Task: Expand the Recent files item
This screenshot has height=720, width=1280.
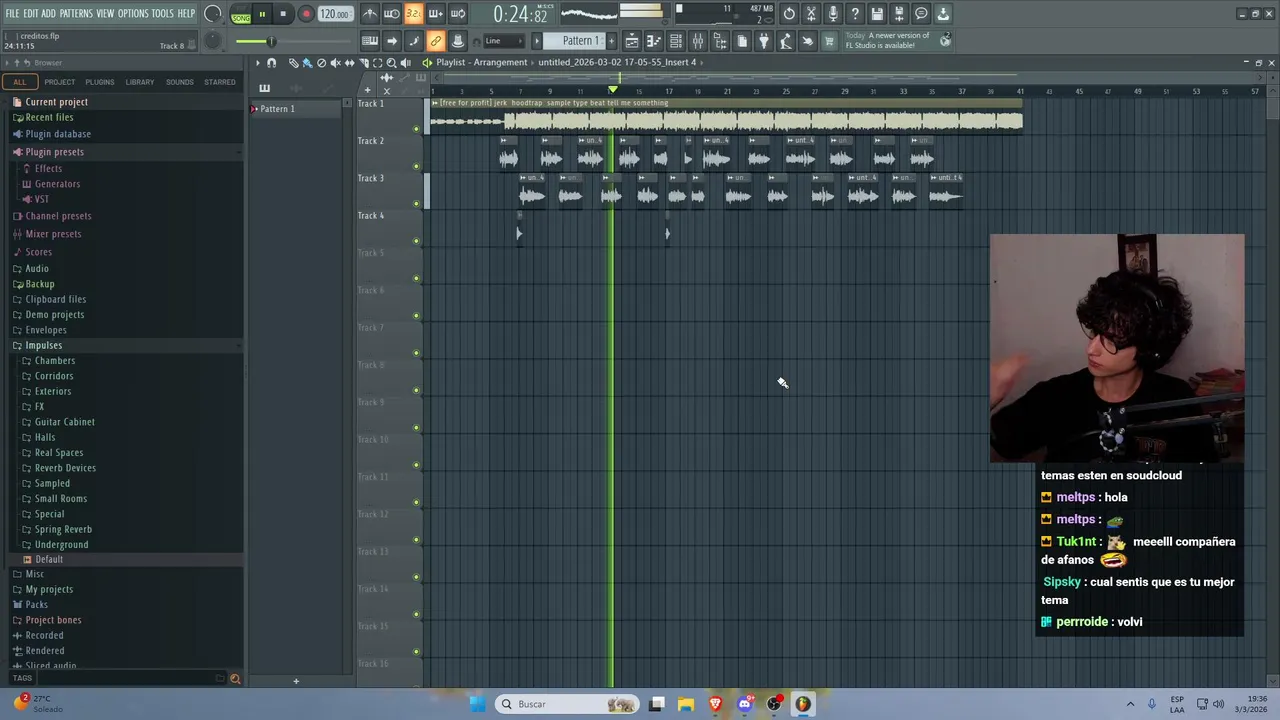Action: pyautogui.click(x=49, y=117)
